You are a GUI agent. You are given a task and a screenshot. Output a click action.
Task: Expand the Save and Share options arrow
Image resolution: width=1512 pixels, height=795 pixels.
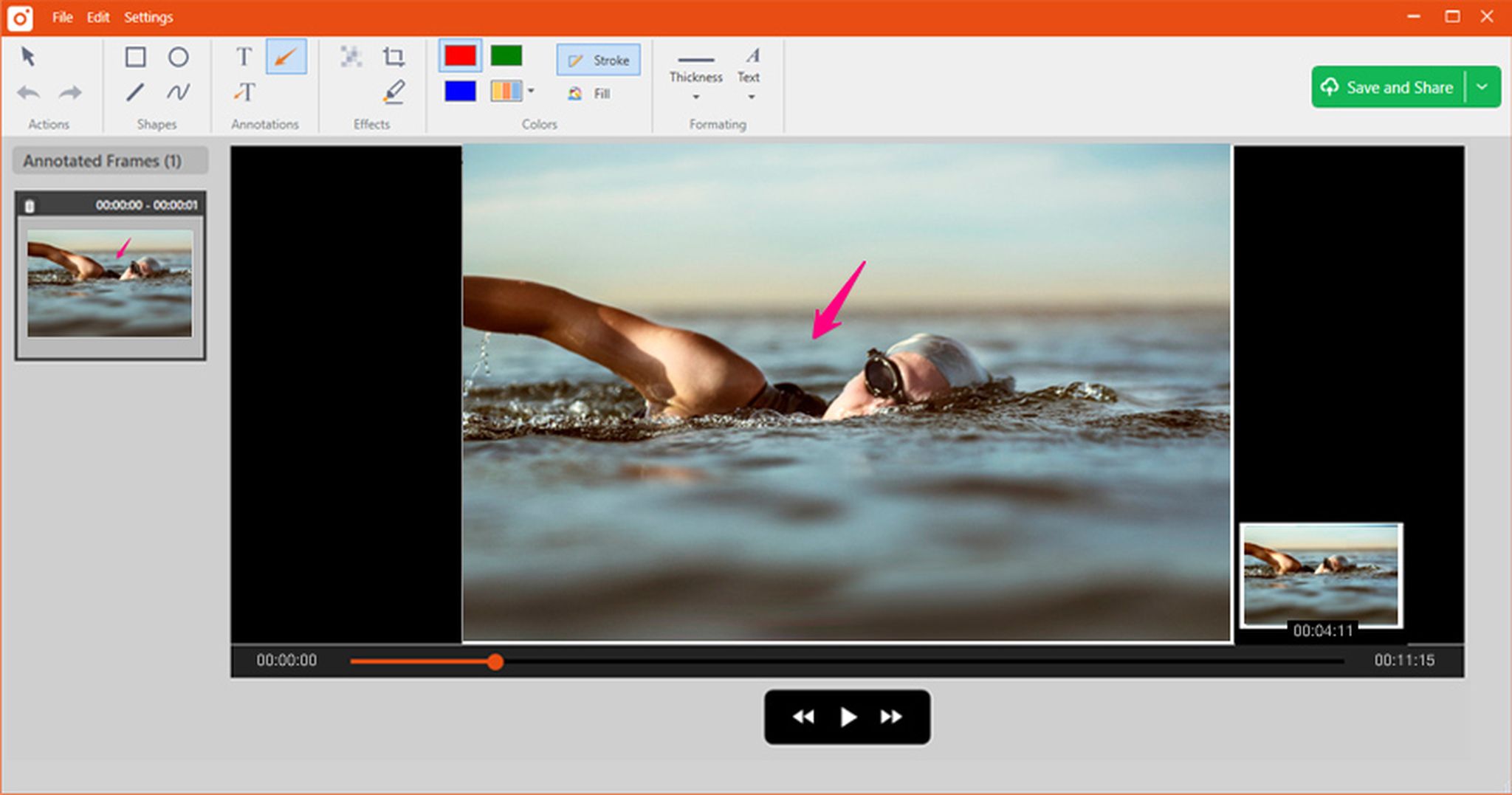(1482, 87)
